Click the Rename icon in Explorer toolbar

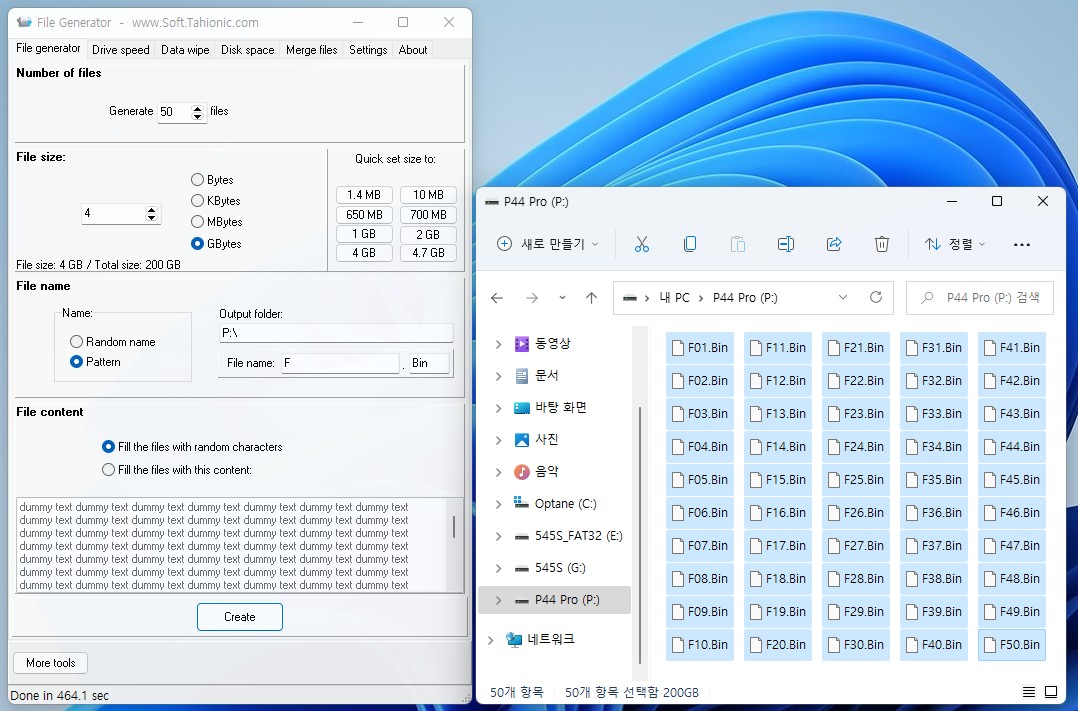coord(786,244)
